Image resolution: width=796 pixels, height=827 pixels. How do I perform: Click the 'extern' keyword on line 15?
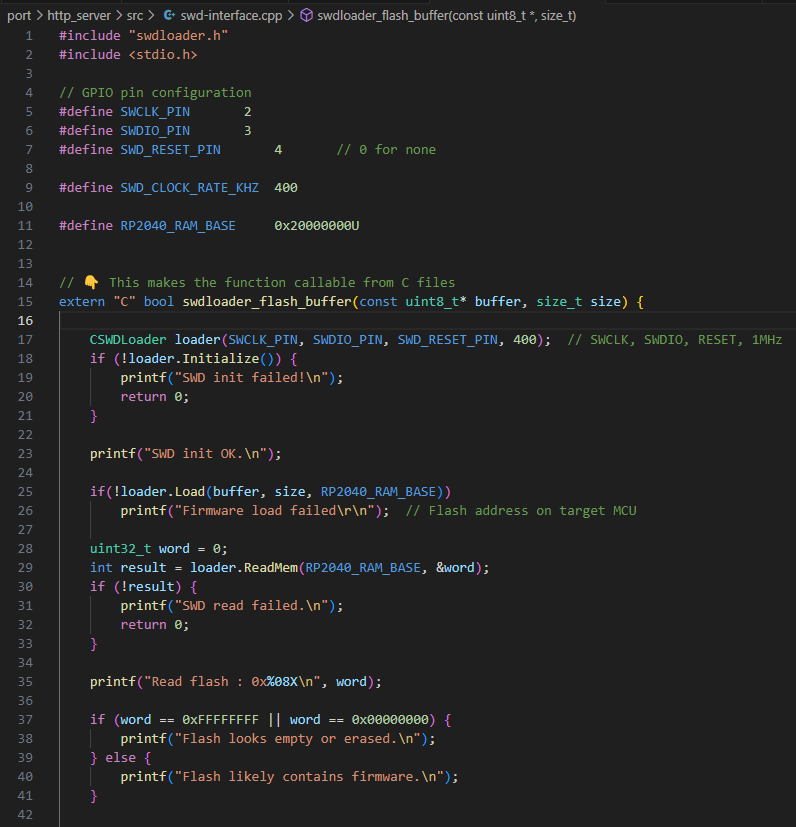pyautogui.click(x=82, y=302)
